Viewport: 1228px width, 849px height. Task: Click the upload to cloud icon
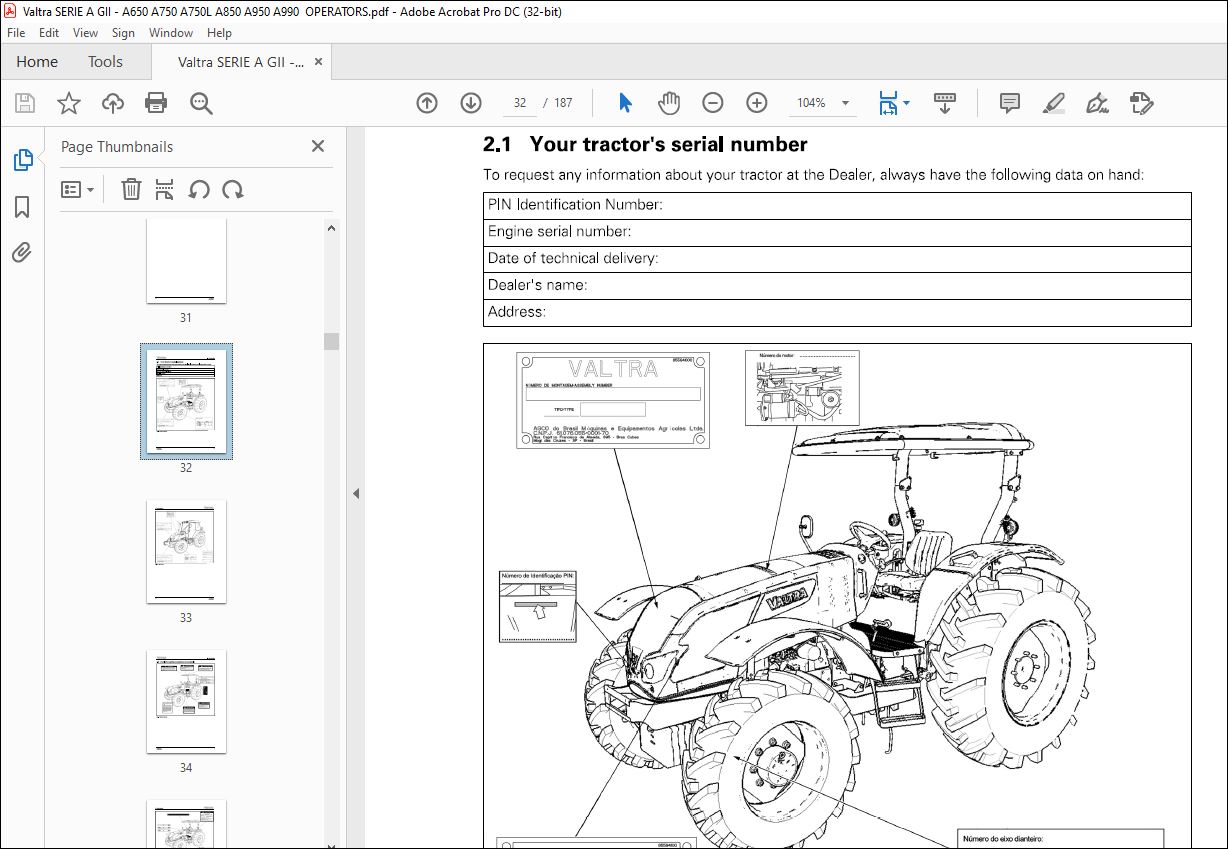(x=113, y=103)
